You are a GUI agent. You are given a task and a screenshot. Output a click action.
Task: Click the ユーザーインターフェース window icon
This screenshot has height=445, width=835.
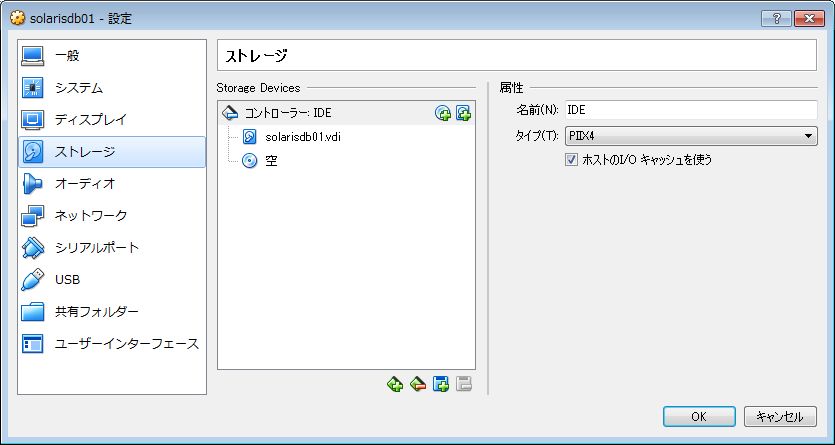(32, 343)
